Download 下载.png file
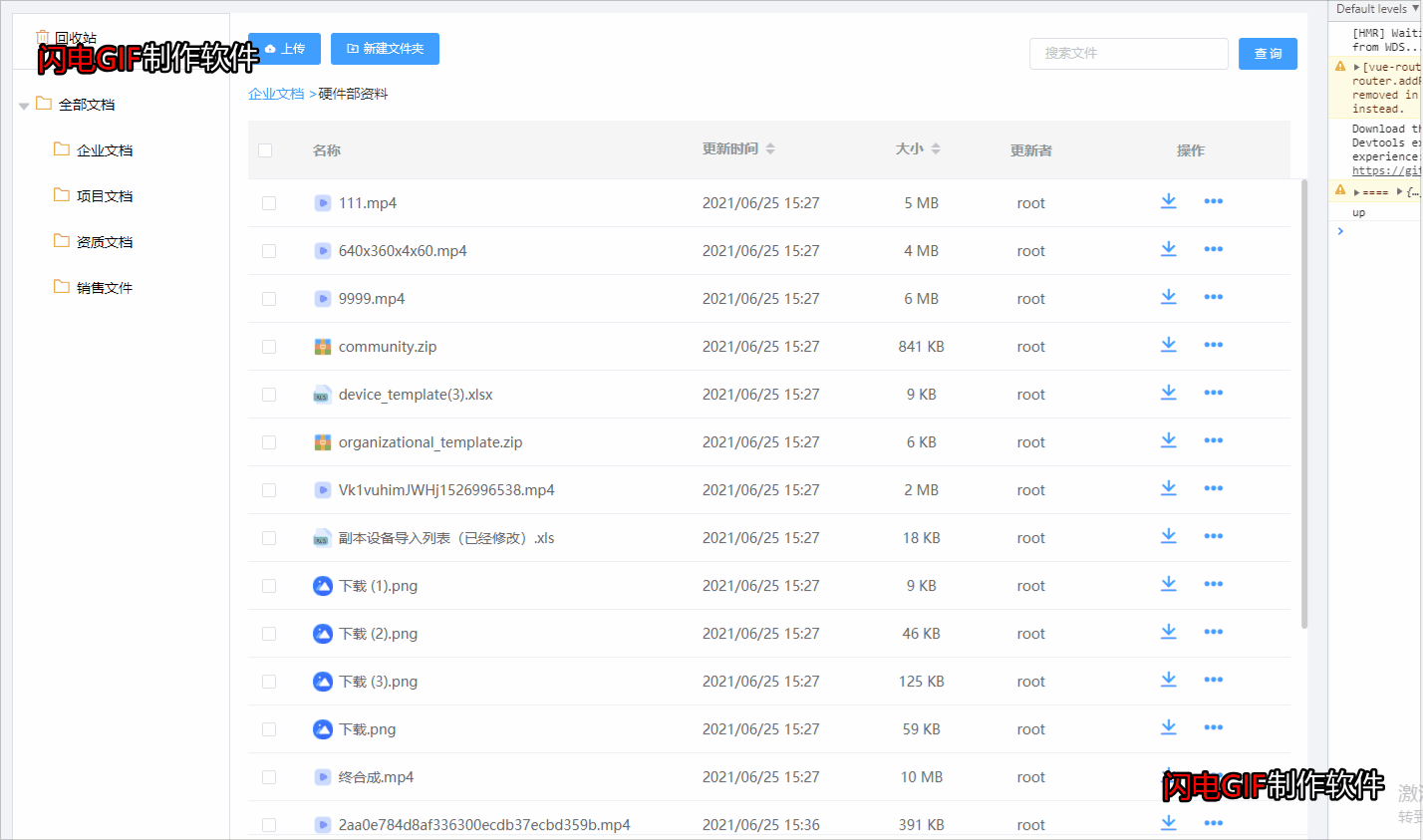This screenshot has width=1423, height=840. pos(1169,727)
